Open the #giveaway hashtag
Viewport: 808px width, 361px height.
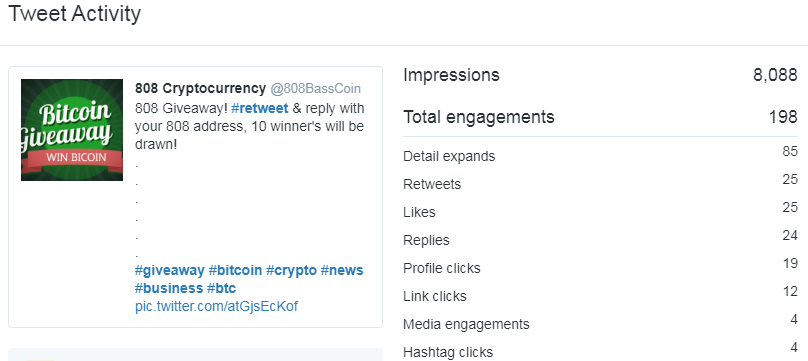[x=170, y=270]
